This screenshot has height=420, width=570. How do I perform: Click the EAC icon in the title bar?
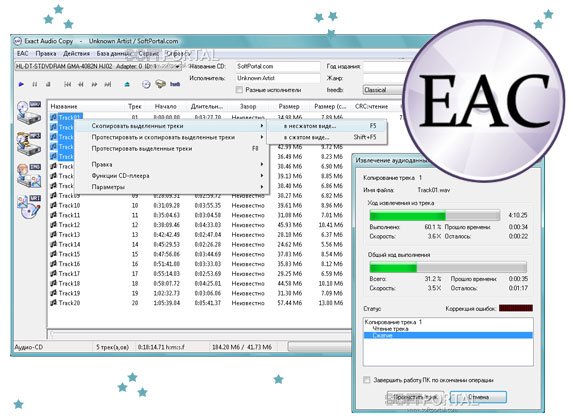point(18,41)
